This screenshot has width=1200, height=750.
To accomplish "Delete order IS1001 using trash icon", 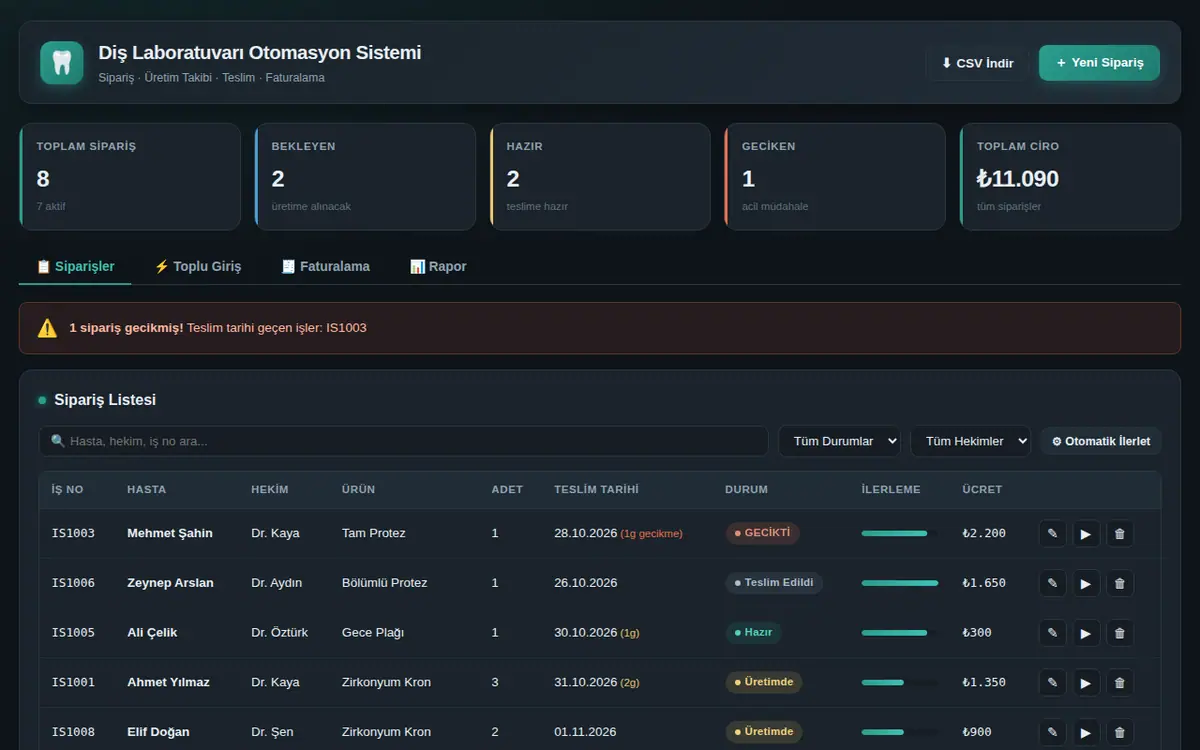I will (x=1120, y=682).
